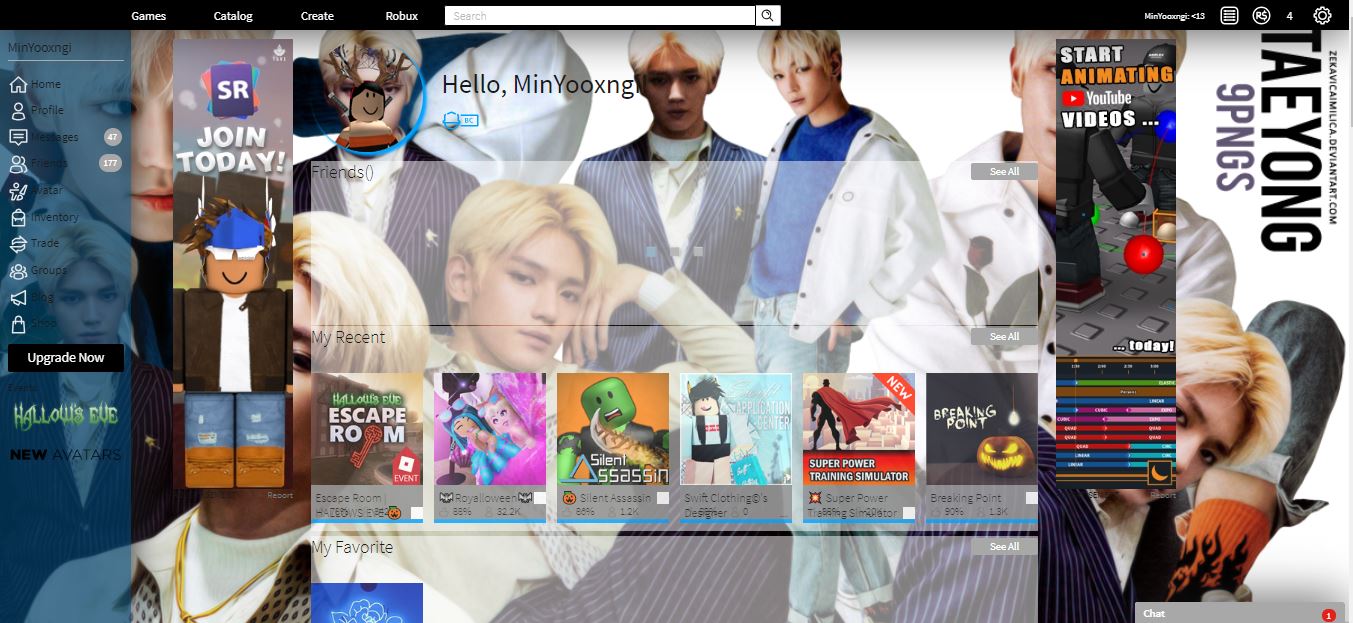Click inside the Search input field
The width and height of the screenshot is (1353, 623).
point(600,15)
